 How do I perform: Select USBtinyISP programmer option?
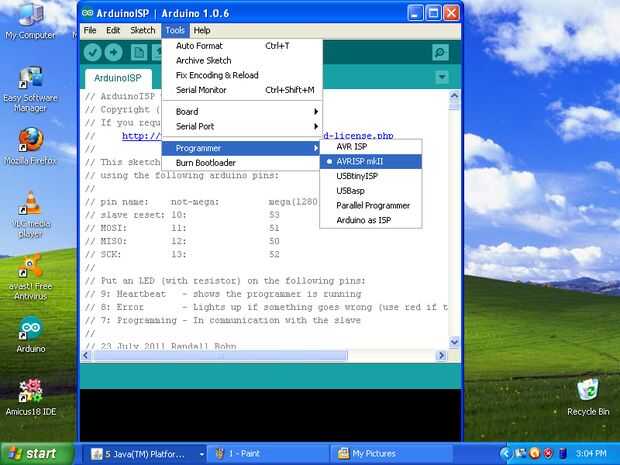pos(371,176)
